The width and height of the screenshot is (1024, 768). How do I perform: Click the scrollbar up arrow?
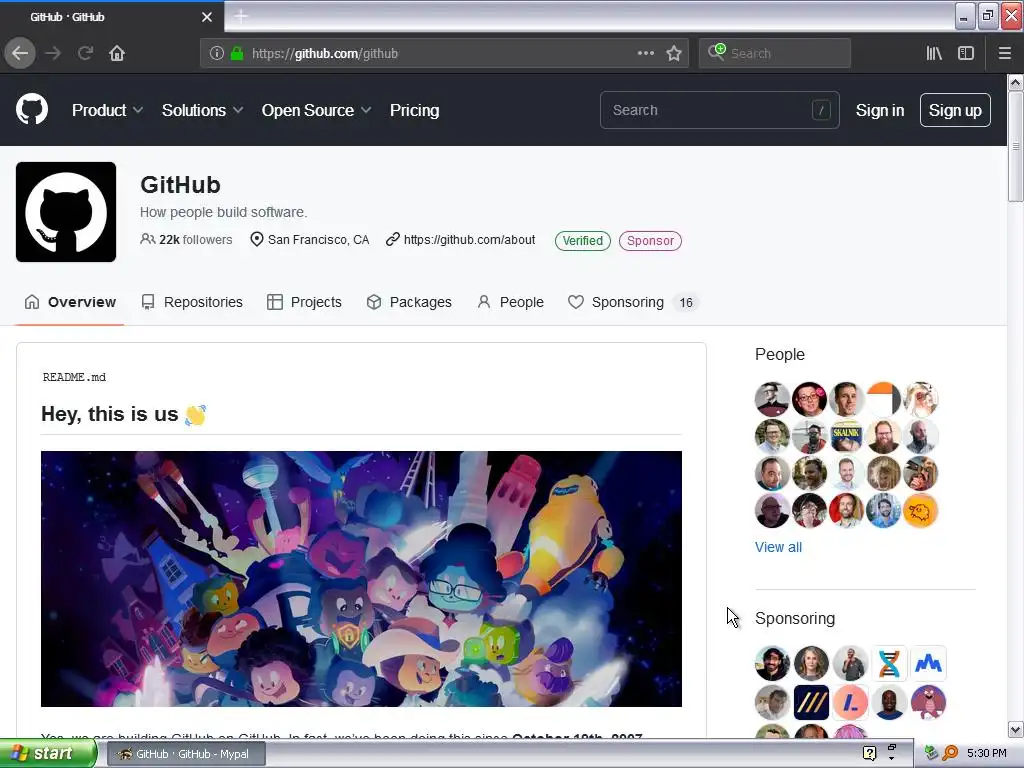[1015, 82]
